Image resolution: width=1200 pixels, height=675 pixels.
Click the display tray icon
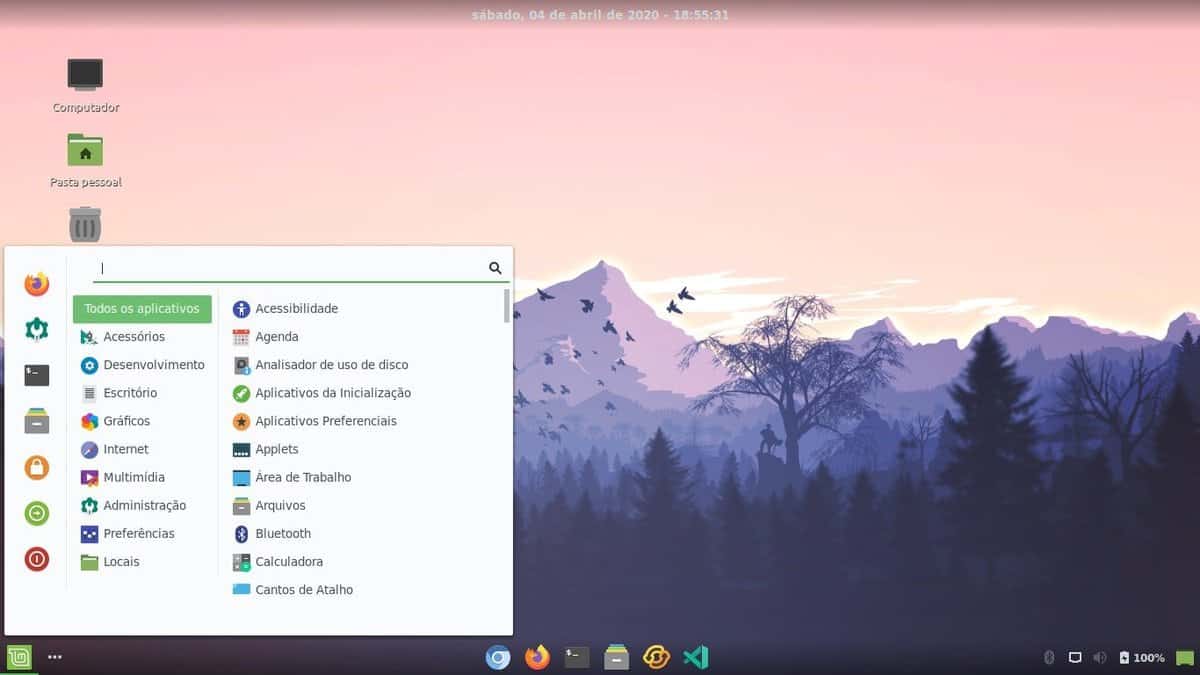click(1075, 658)
